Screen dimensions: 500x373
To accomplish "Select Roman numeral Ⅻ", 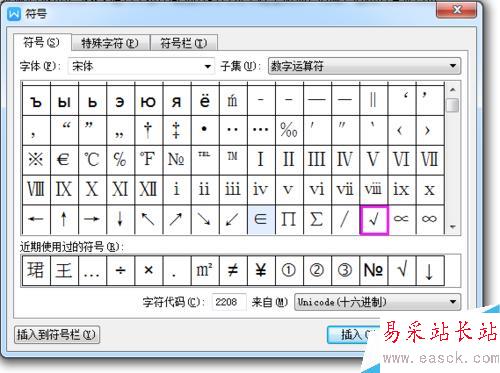I will (x=149, y=190).
